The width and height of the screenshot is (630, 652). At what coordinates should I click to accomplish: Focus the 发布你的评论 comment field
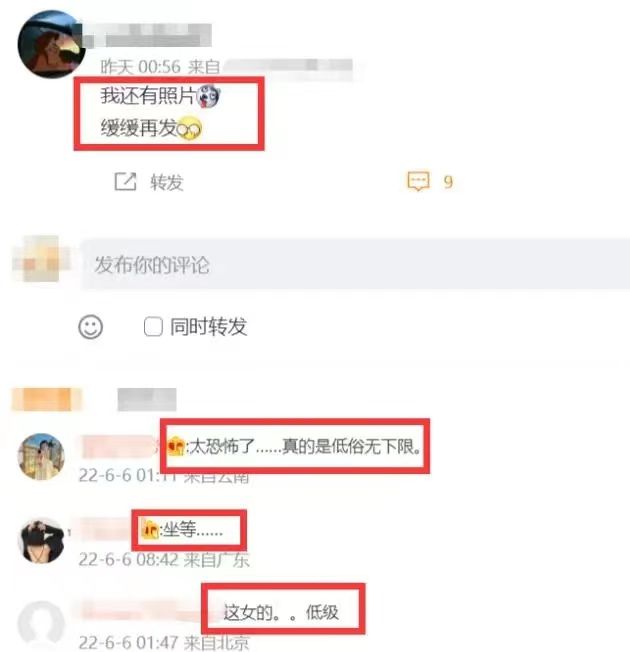355,264
